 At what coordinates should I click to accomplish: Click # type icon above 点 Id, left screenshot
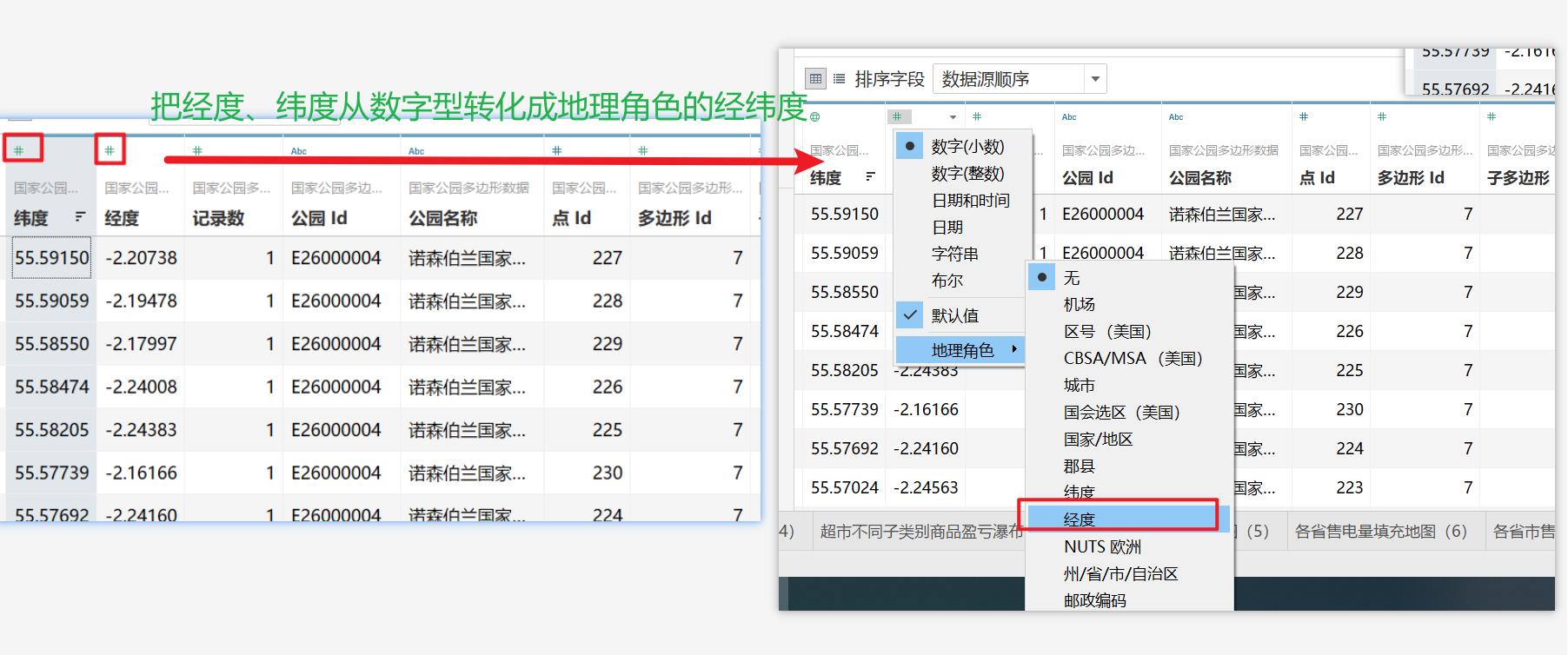click(556, 150)
